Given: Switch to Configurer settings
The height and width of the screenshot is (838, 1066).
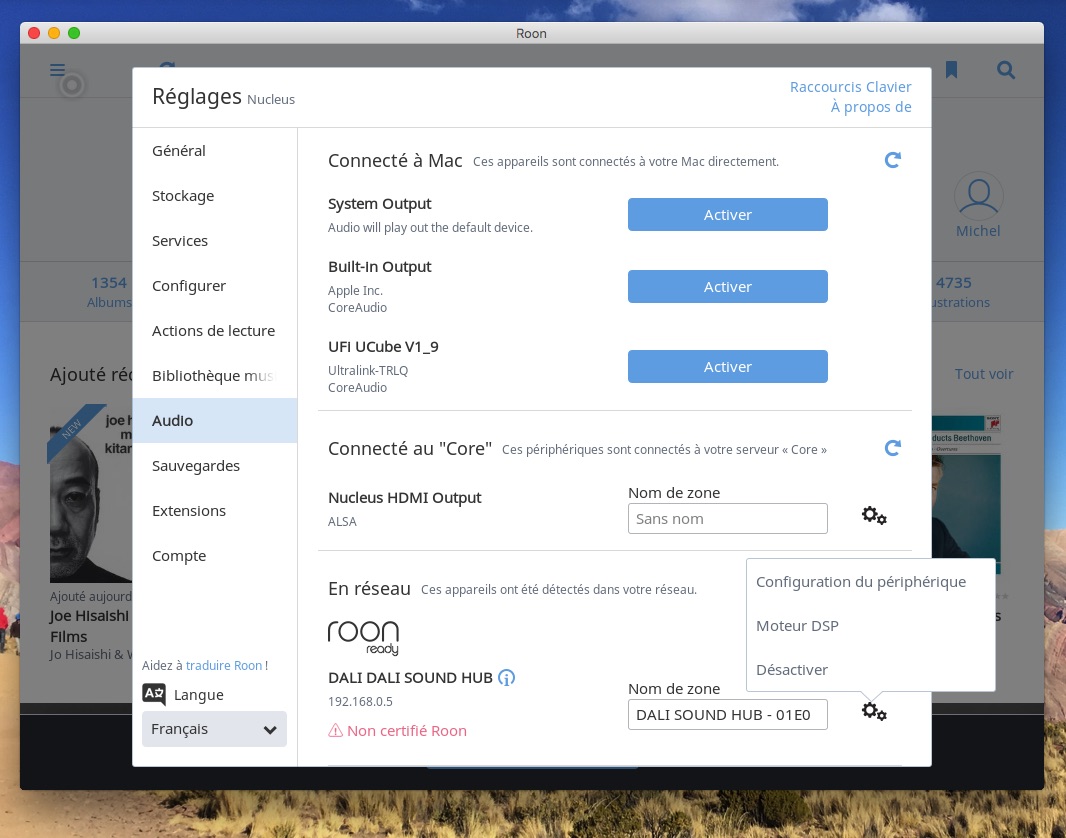Looking at the screenshot, I should click(x=215, y=285).
